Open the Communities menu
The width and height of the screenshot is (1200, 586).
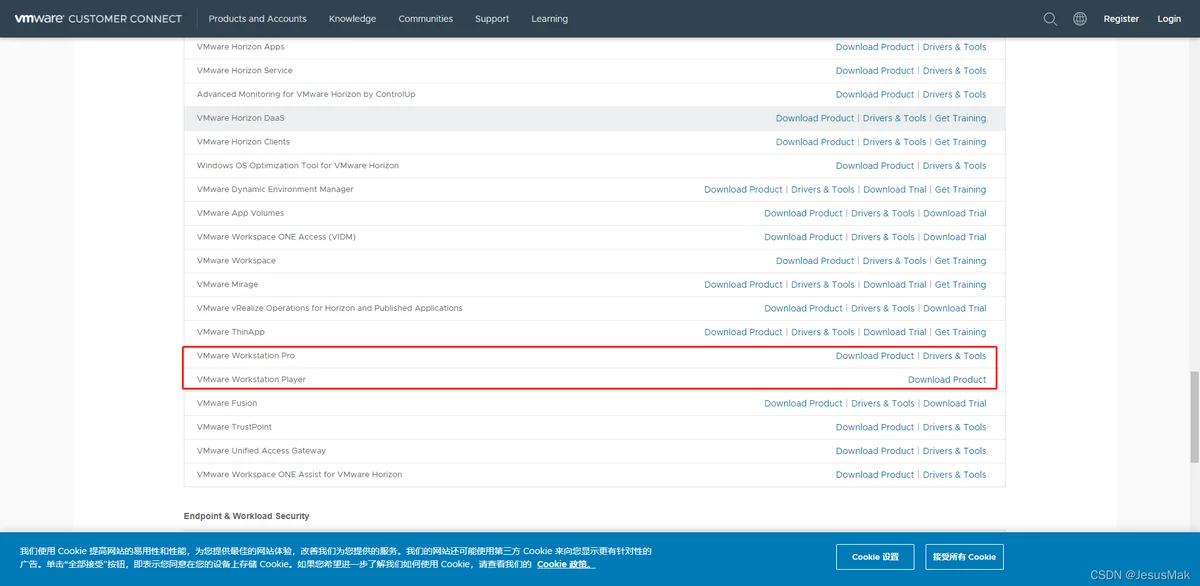tap(426, 19)
